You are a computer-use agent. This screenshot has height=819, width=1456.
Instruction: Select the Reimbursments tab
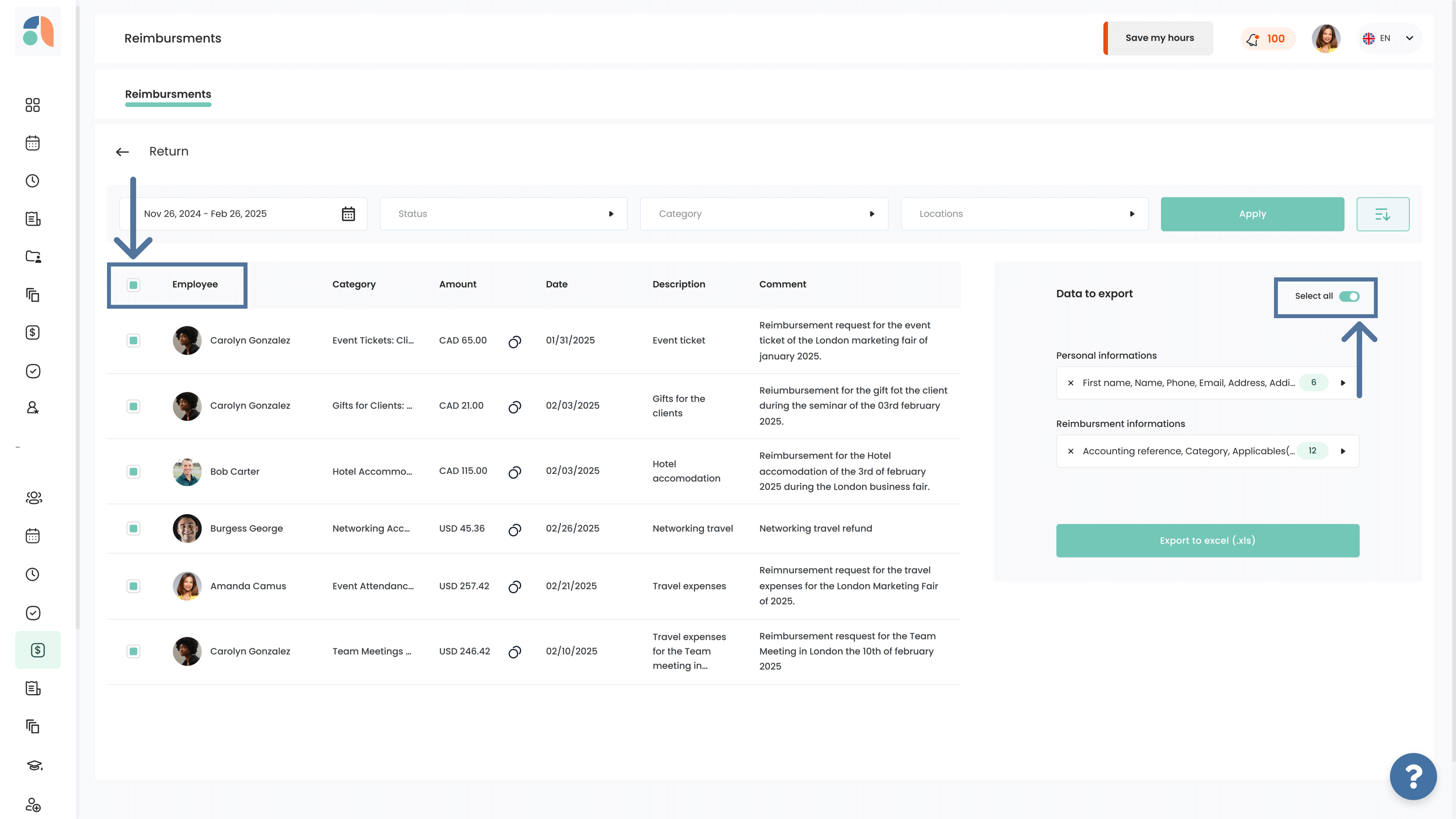pyautogui.click(x=168, y=94)
